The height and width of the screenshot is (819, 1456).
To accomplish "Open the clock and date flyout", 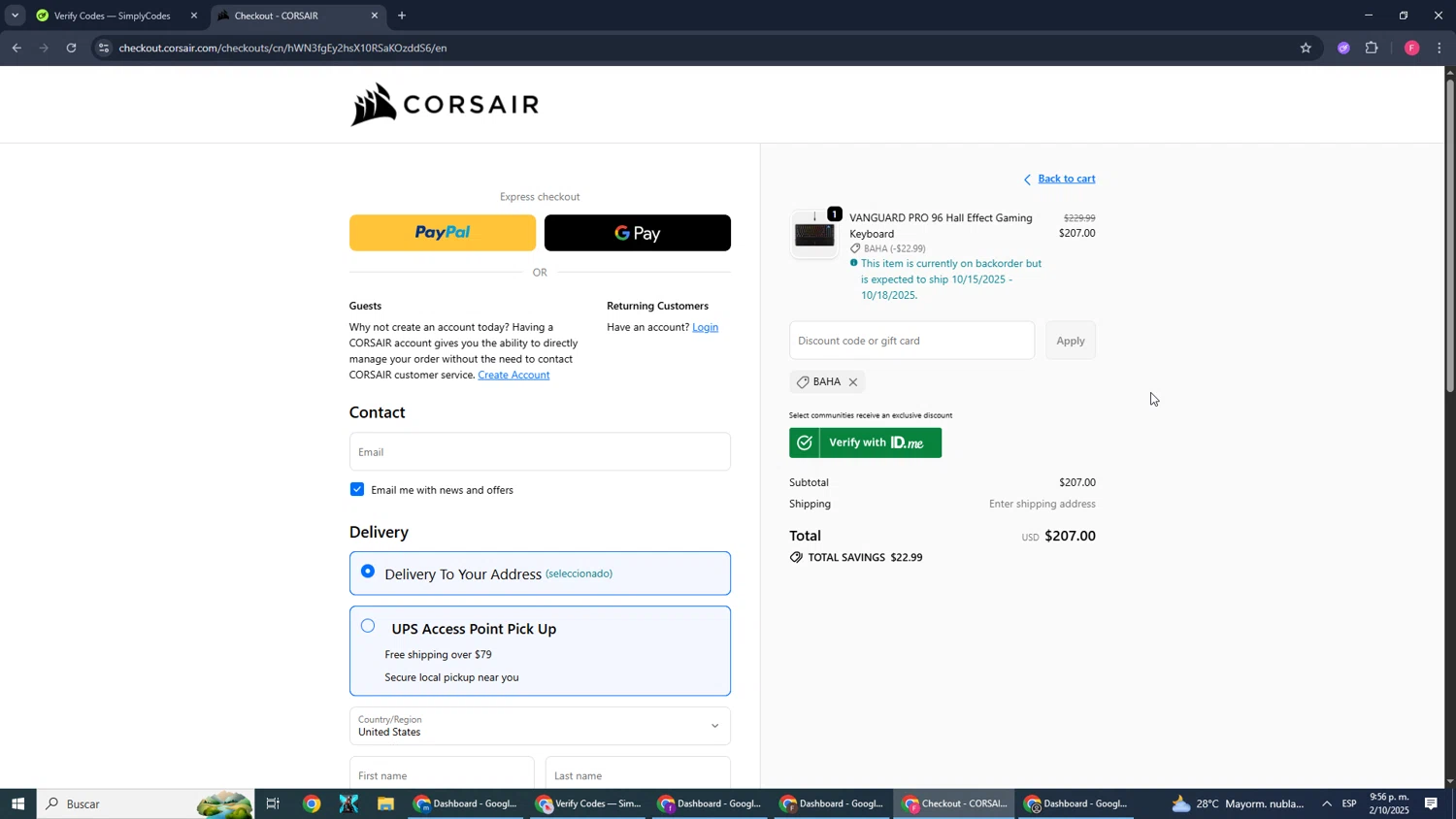I will coord(1389,803).
